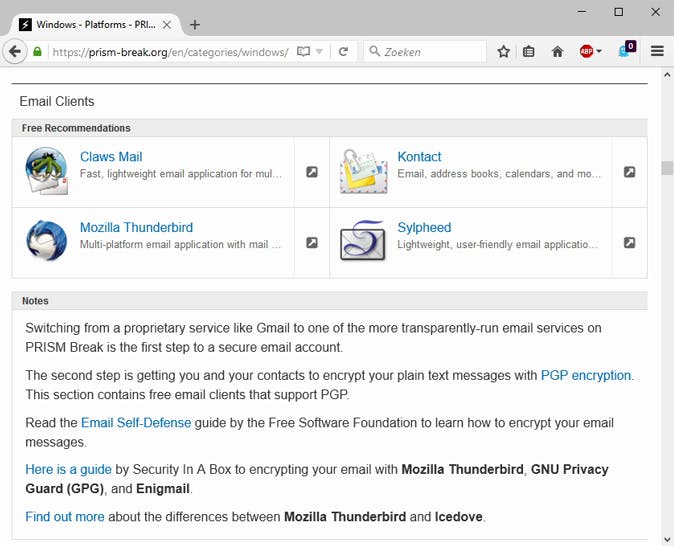Maximize the browser window

pos(619,12)
